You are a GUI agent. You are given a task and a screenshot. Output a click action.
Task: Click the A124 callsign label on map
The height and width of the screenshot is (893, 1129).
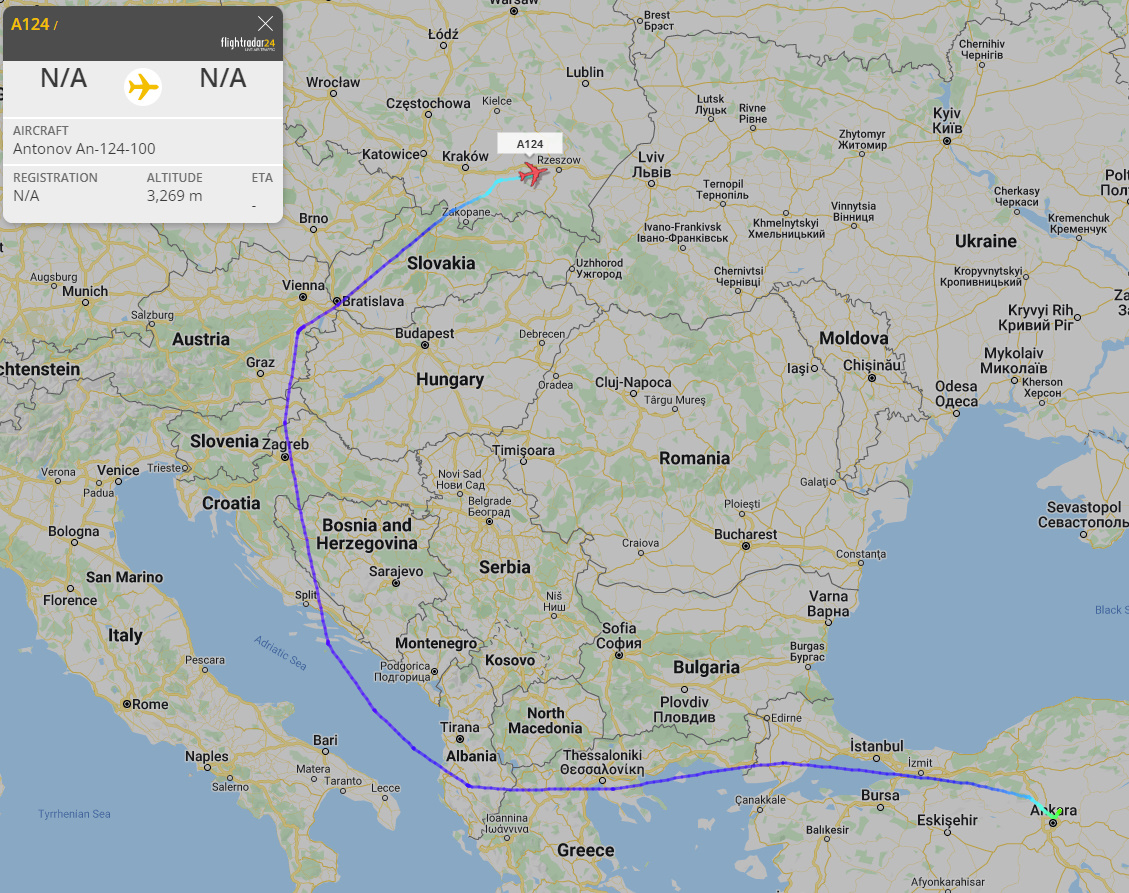coord(530,144)
